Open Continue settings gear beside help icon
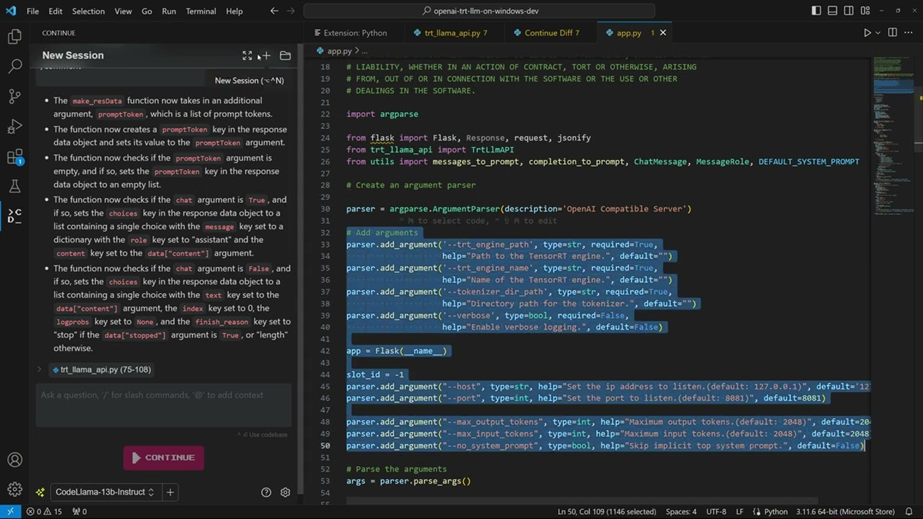 pos(285,492)
